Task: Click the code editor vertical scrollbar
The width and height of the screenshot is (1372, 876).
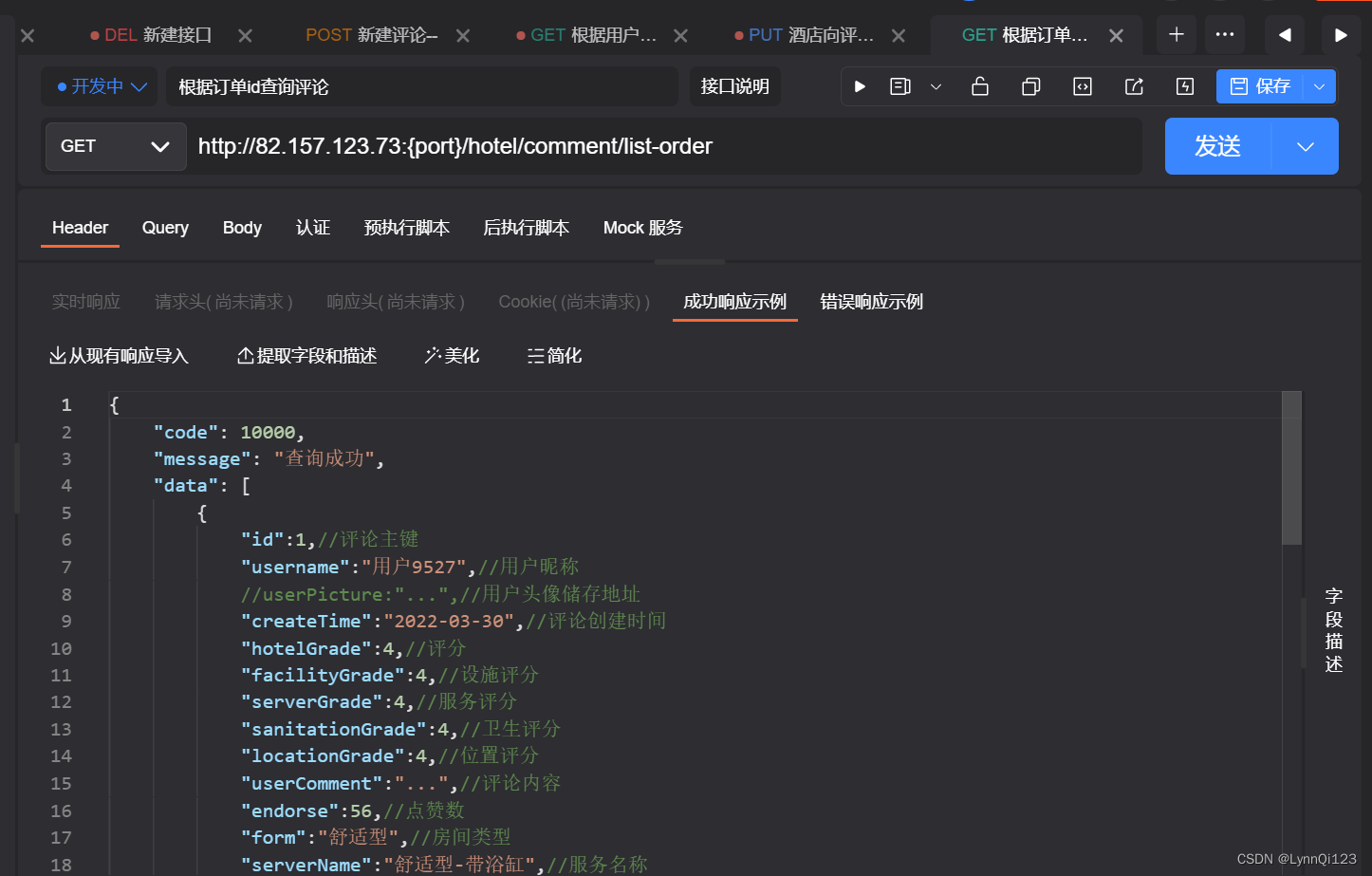Action: (1291, 469)
